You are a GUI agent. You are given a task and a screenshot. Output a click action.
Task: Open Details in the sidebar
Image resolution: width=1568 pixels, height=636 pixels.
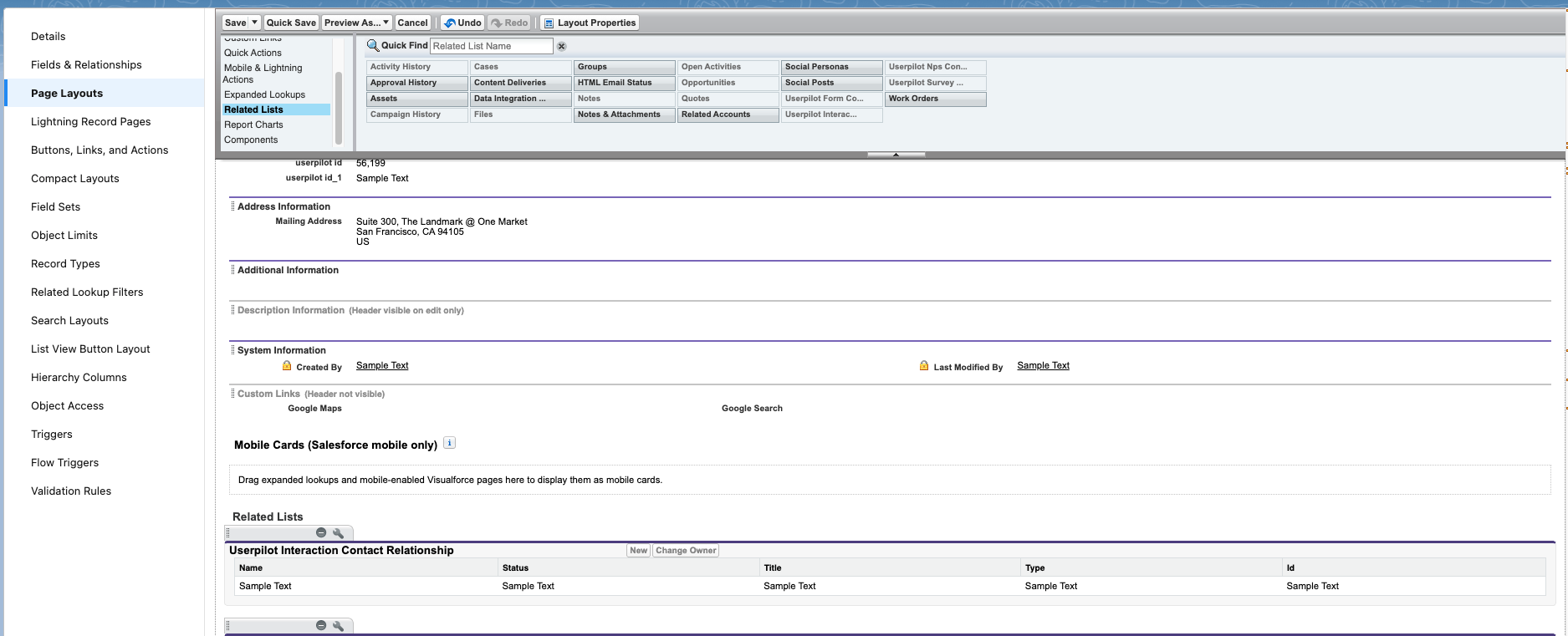pyautogui.click(x=49, y=36)
